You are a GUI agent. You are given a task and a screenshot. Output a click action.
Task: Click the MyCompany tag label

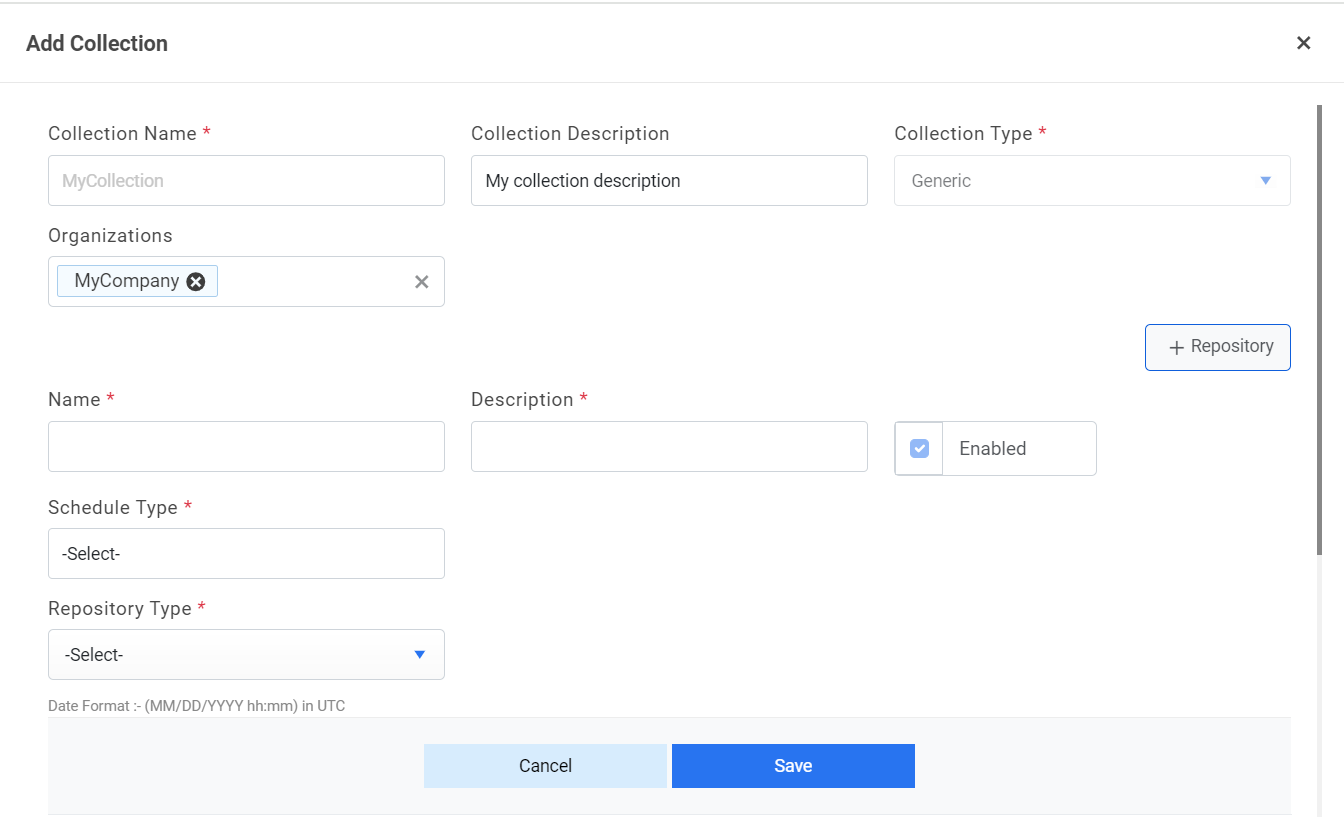pyautogui.click(x=127, y=281)
